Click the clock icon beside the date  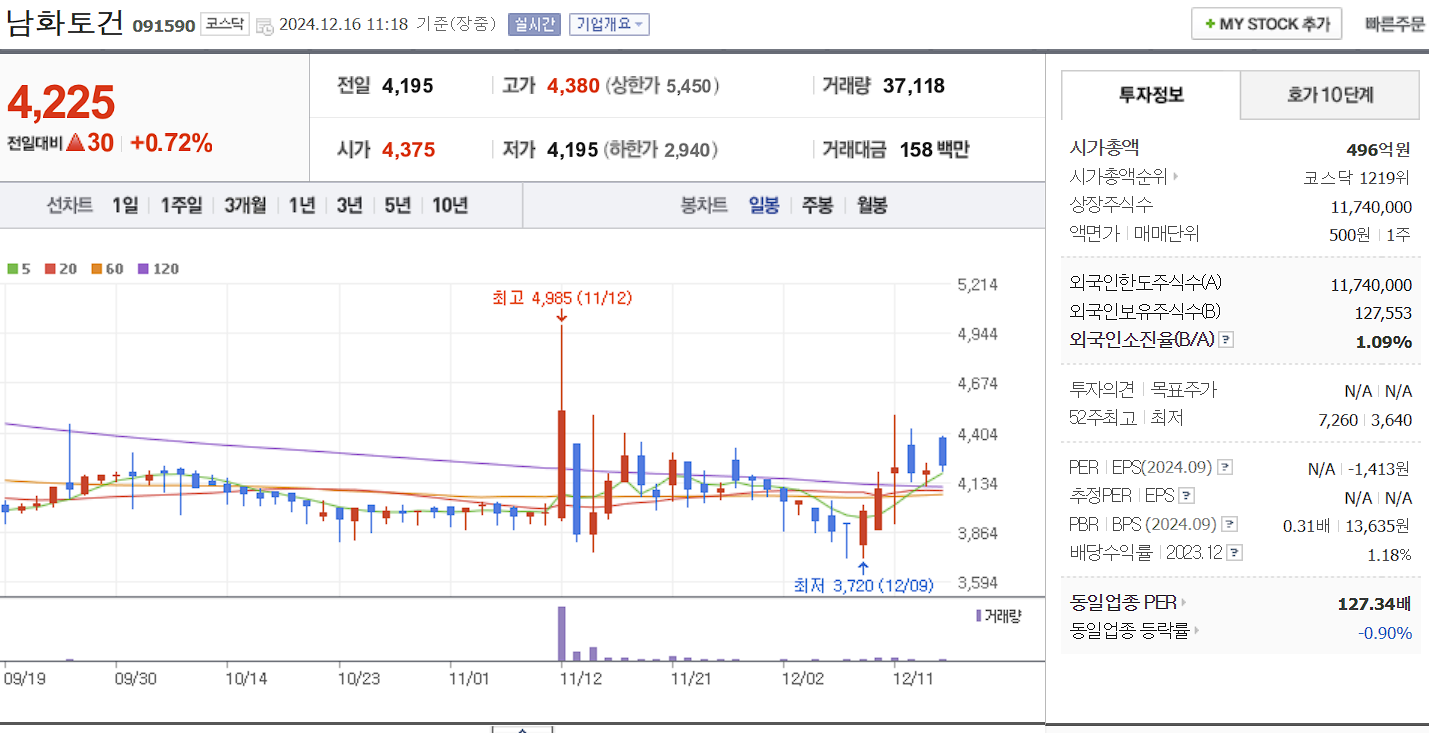point(264,26)
